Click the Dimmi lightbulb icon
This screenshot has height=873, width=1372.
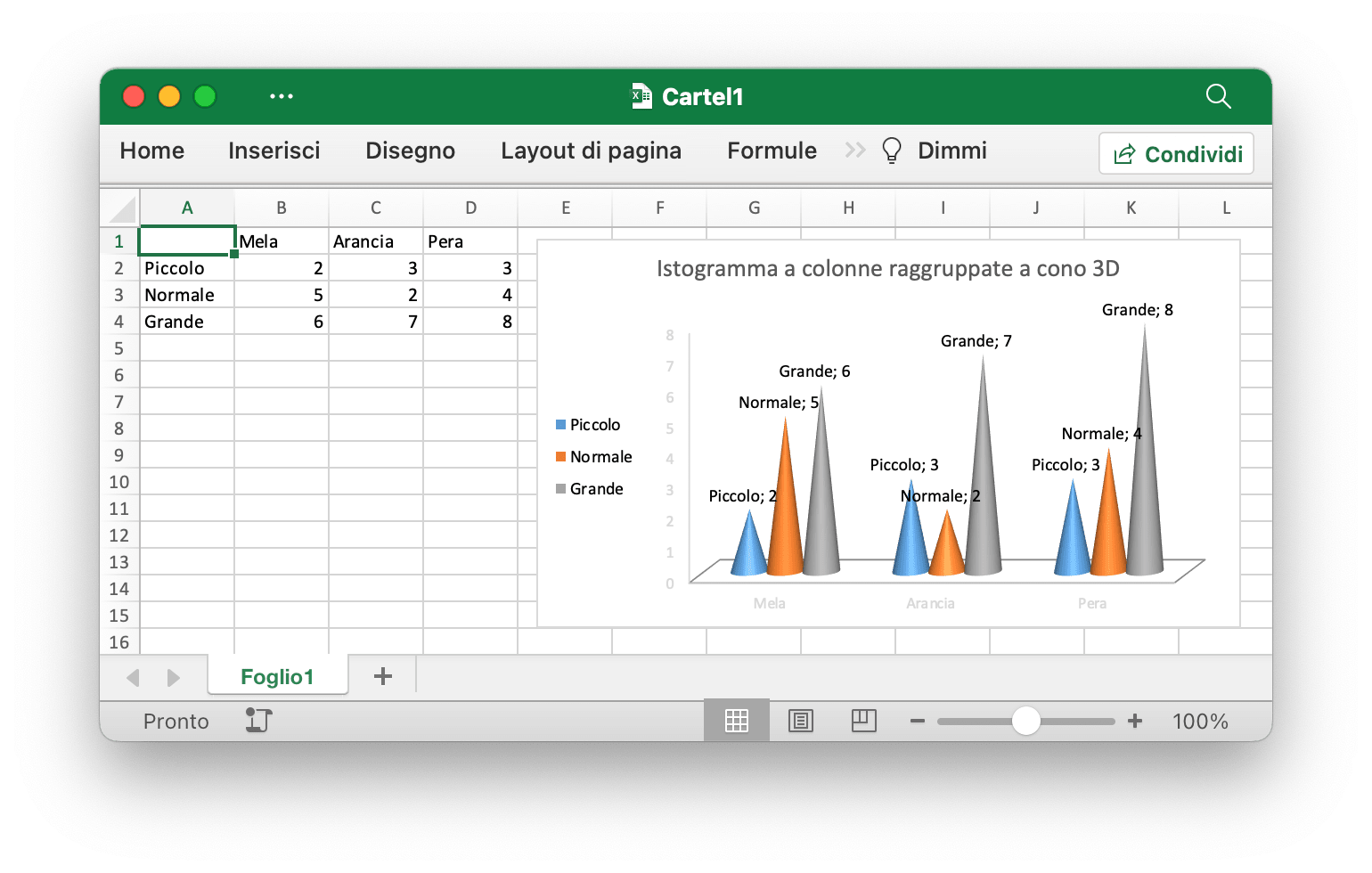891,151
